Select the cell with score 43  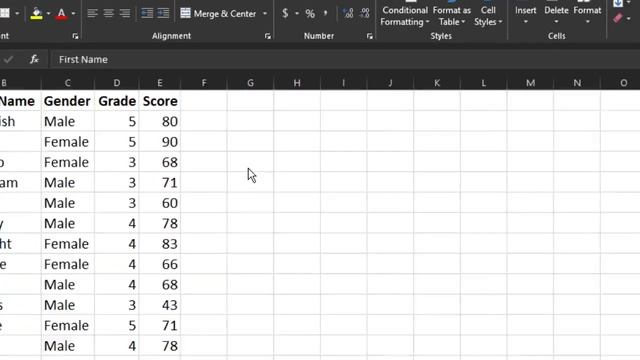pos(160,305)
